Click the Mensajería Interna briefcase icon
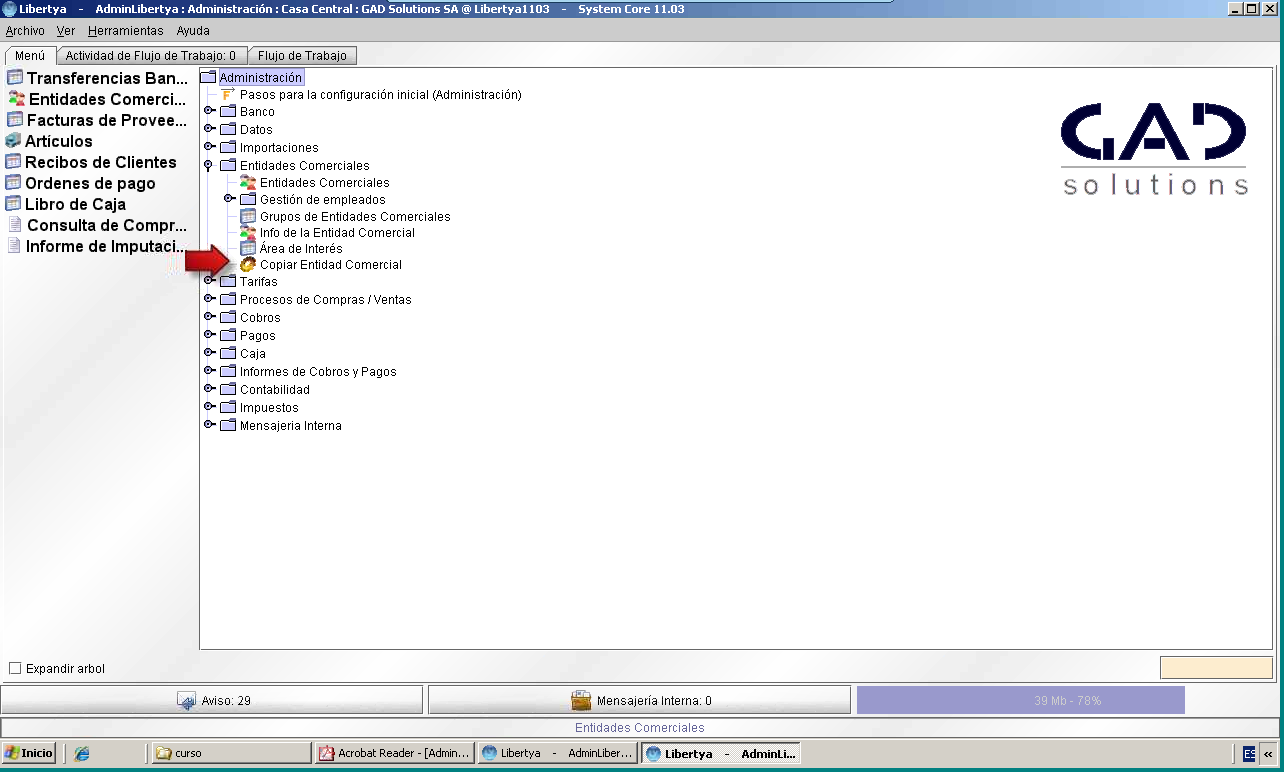Screen dimensions: 1284x772 581,701
